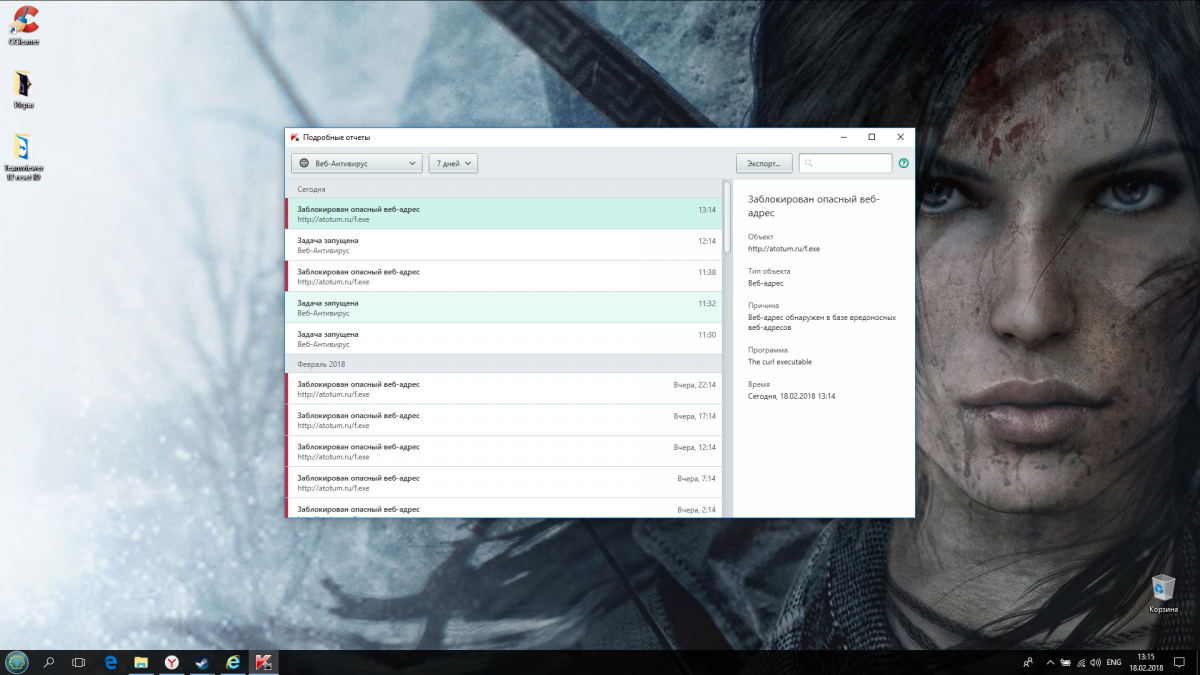Click the Kaspersky icon in the taskbar
This screenshot has width=1200, height=675.
264,662
